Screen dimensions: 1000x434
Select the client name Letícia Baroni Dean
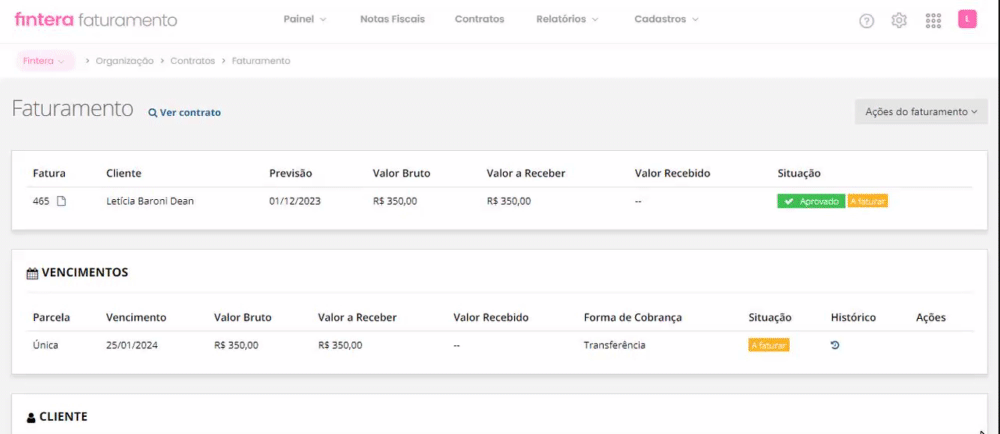pyautogui.click(x=150, y=201)
